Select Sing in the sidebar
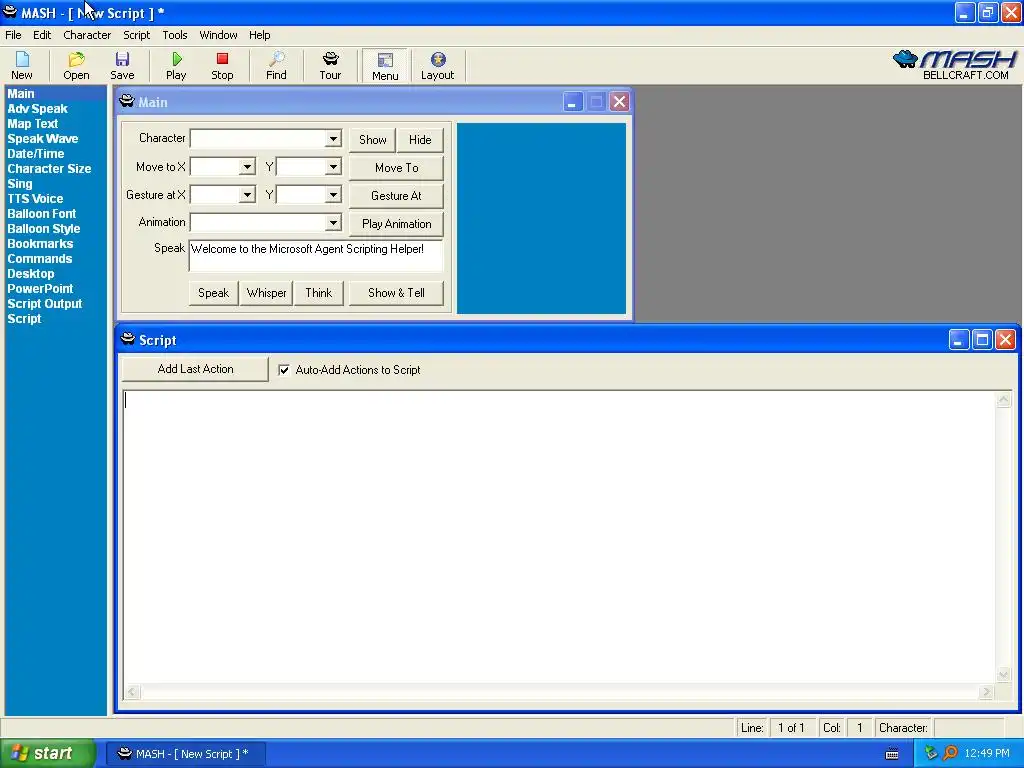Image resolution: width=1024 pixels, height=768 pixels. [20, 184]
